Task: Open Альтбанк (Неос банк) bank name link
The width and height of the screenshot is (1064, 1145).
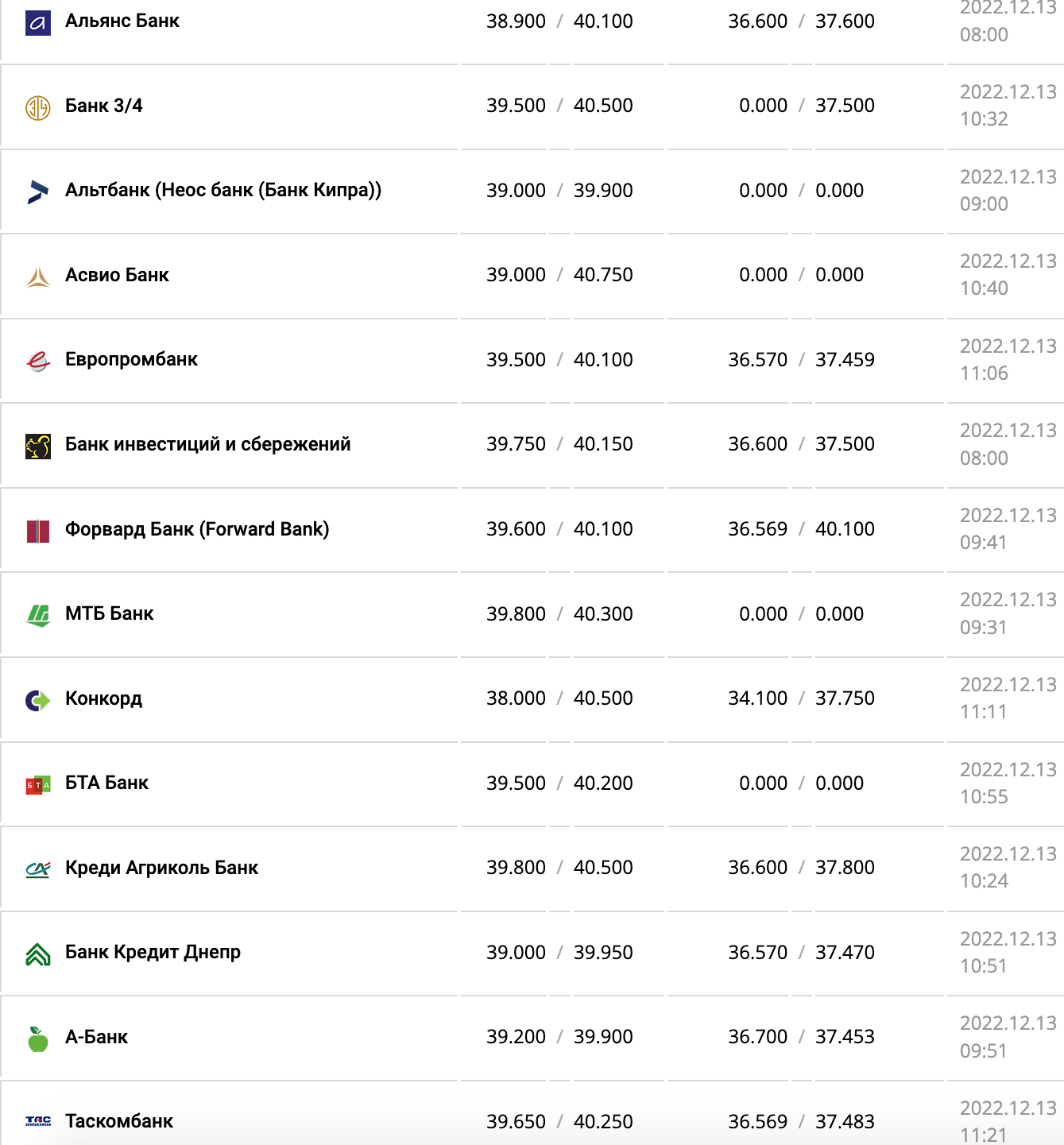Action: pyautogui.click(x=222, y=190)
